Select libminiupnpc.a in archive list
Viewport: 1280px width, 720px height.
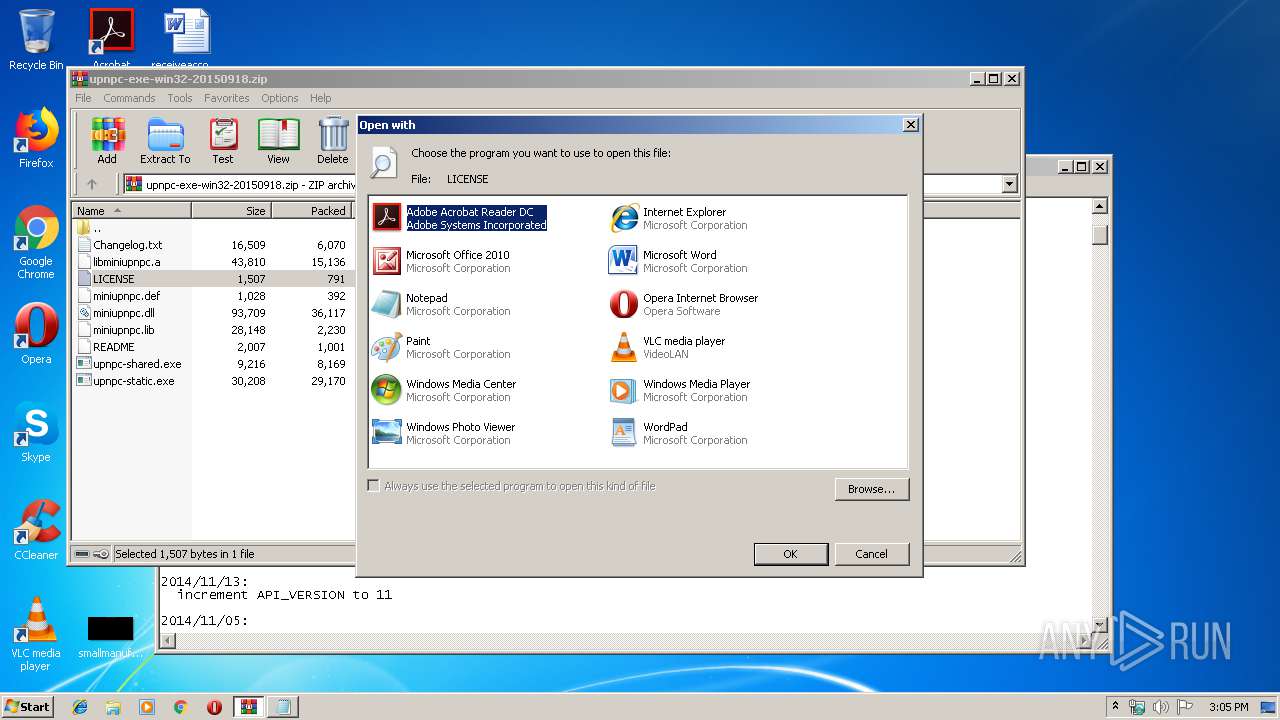coord(212,262)
